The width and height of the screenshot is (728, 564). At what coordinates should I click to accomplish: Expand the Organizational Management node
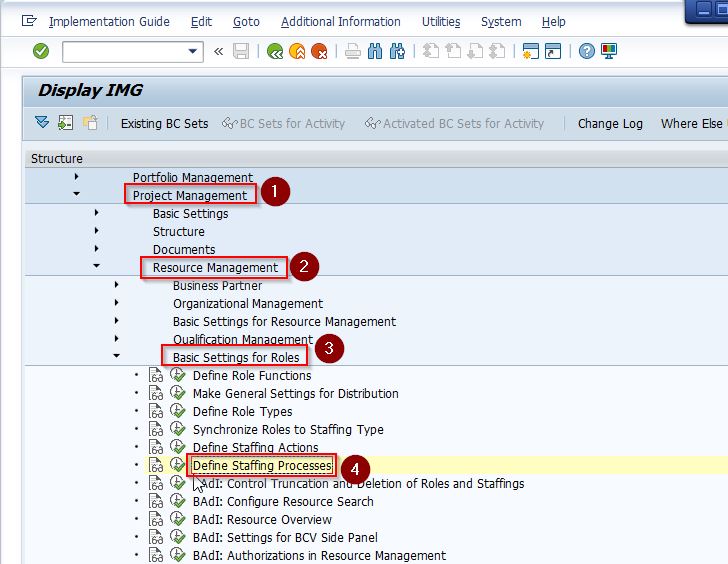click(117, 302)
